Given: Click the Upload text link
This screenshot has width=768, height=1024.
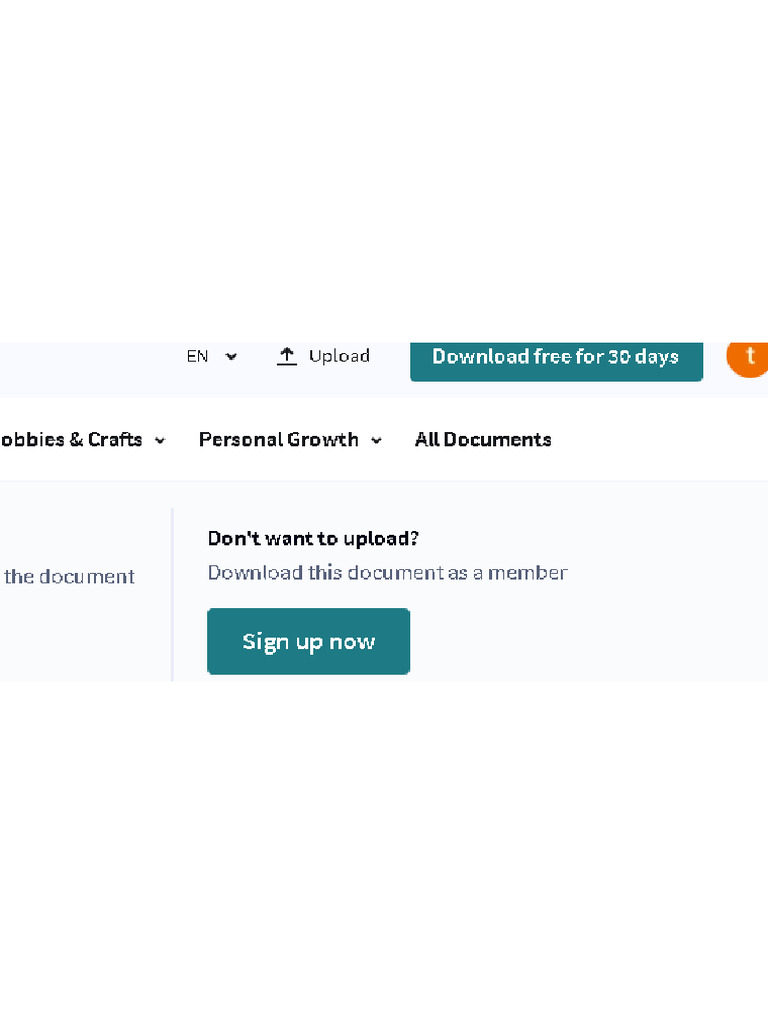Looking at the screenshot, I should click(x=339, y=356).
